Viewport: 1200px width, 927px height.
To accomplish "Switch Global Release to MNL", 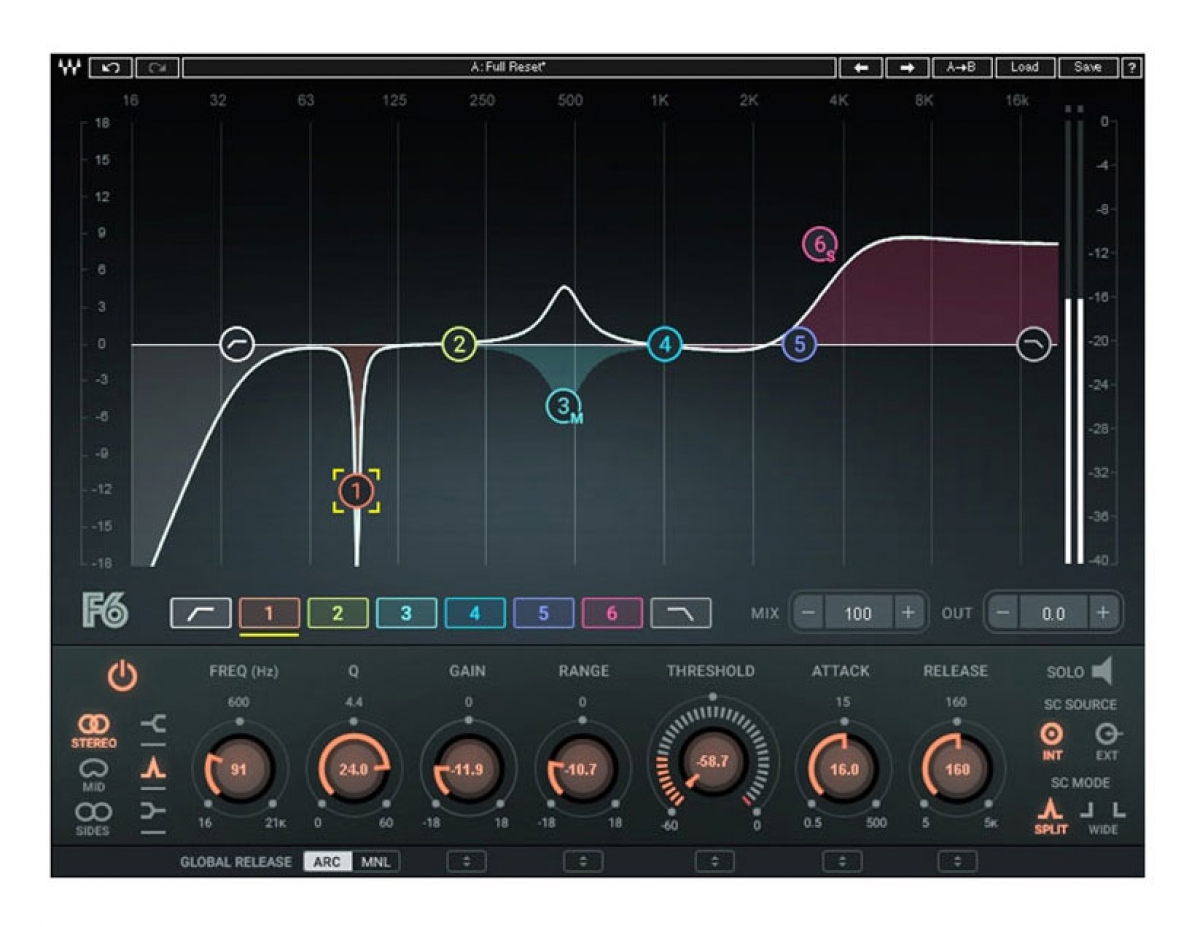I will [376, 862].
